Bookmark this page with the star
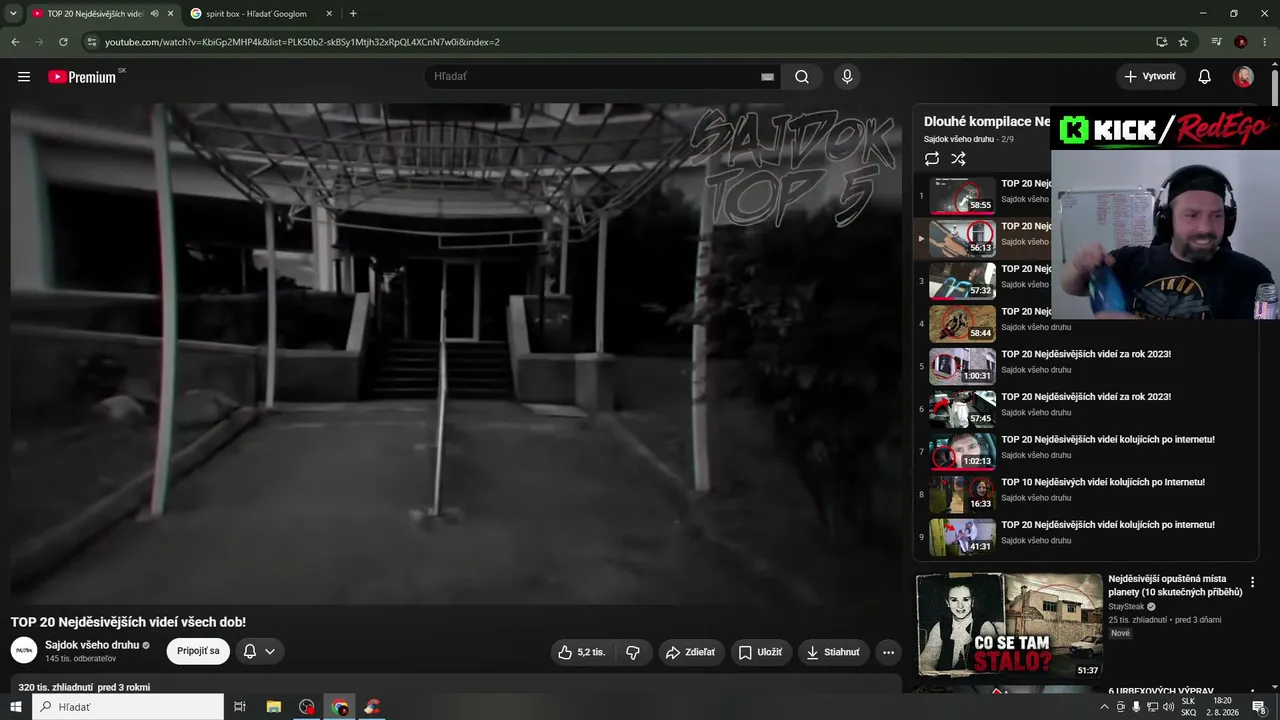The height and width of the screenshot is (720, 1280). (1184, 42)
